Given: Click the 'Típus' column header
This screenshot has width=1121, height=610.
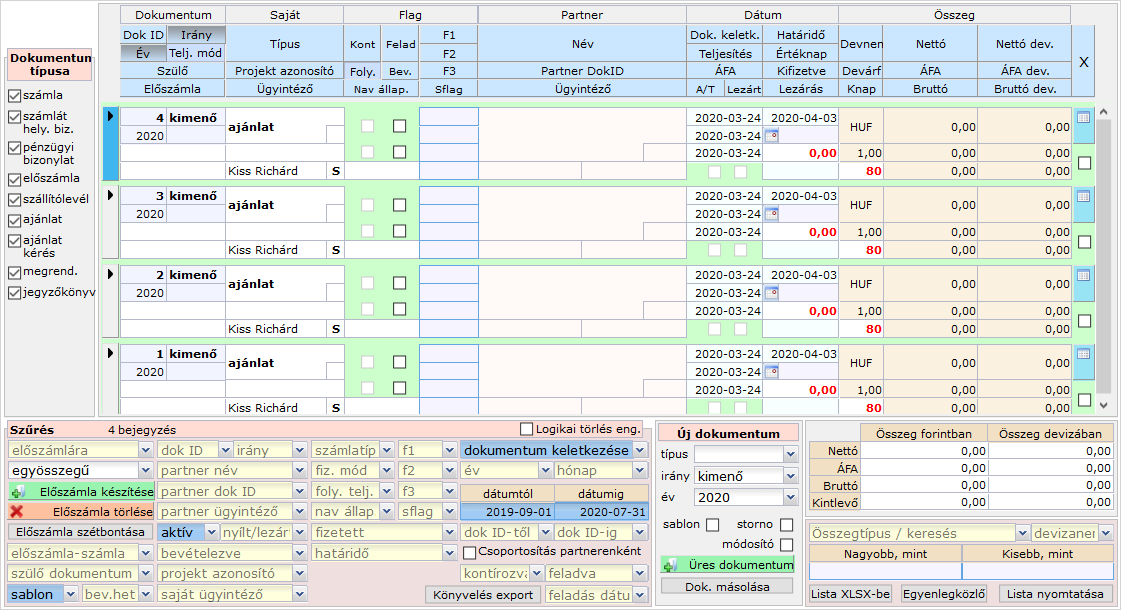Looking at the screenshot, I should coord(284,44).
